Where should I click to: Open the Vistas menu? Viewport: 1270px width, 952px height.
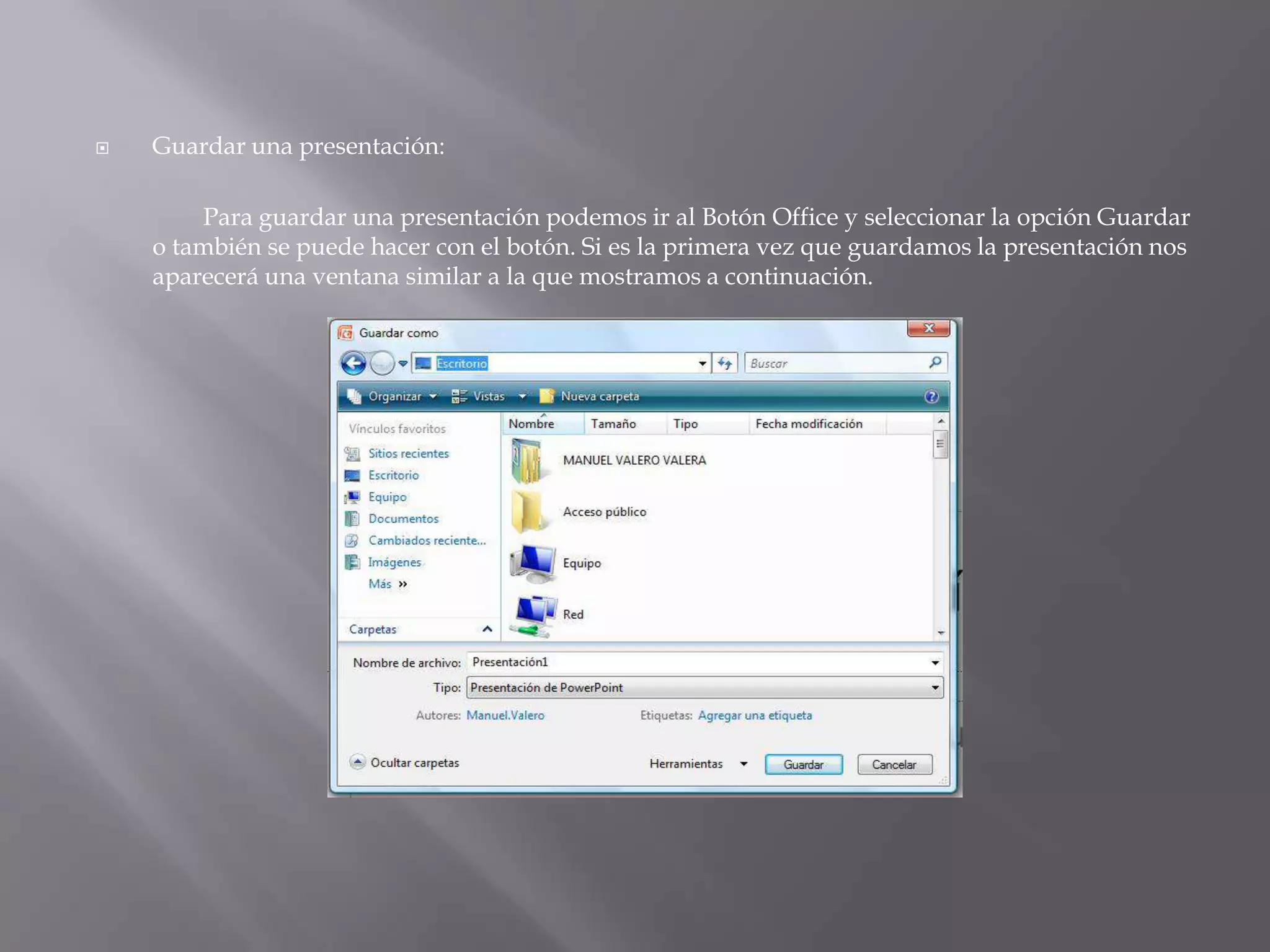[489, 397]
